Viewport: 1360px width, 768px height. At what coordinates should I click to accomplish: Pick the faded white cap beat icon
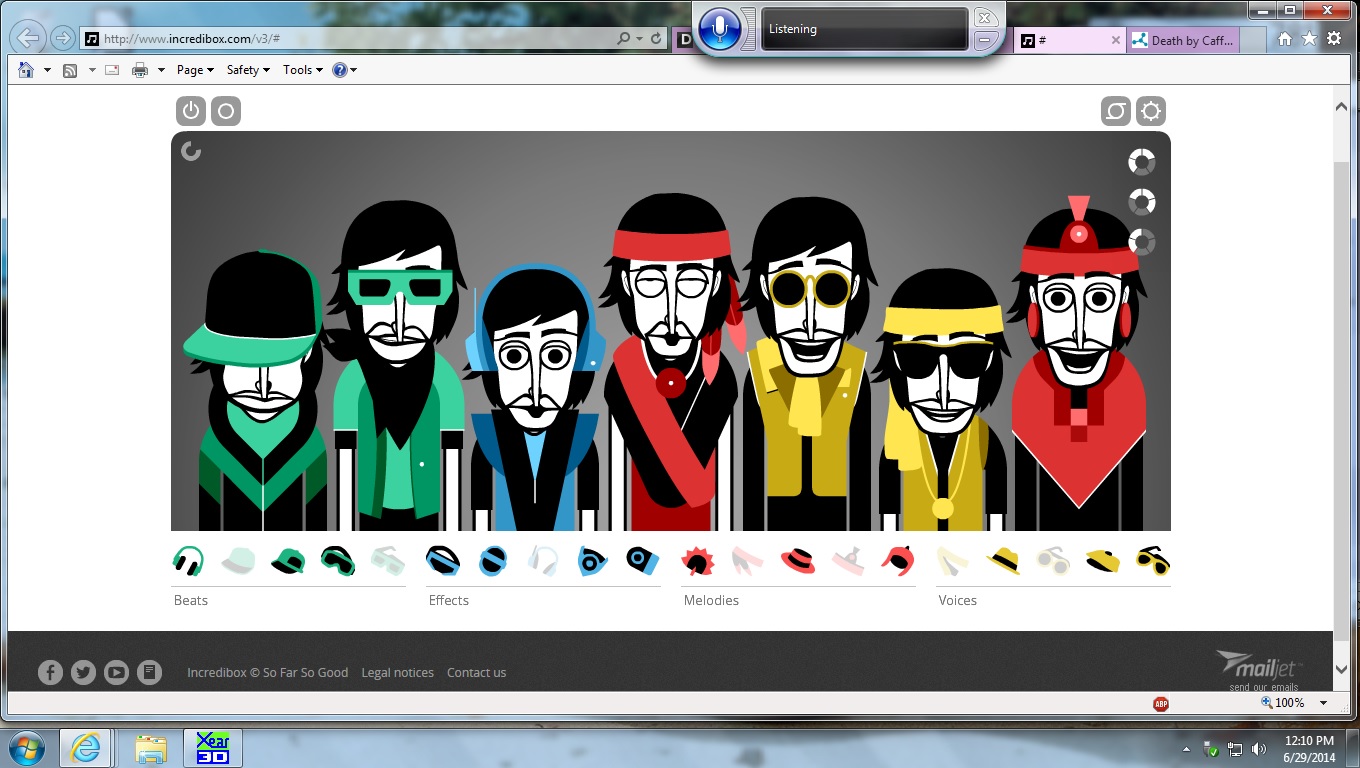[238, 561]
